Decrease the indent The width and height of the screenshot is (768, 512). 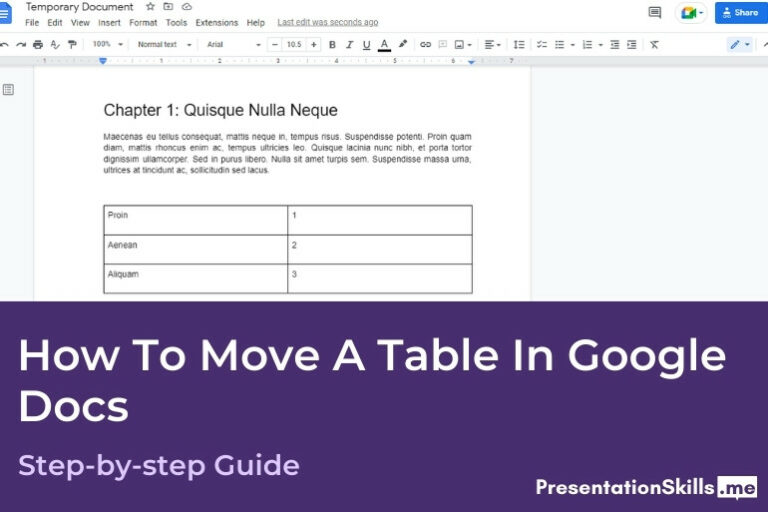coord(615,45)
